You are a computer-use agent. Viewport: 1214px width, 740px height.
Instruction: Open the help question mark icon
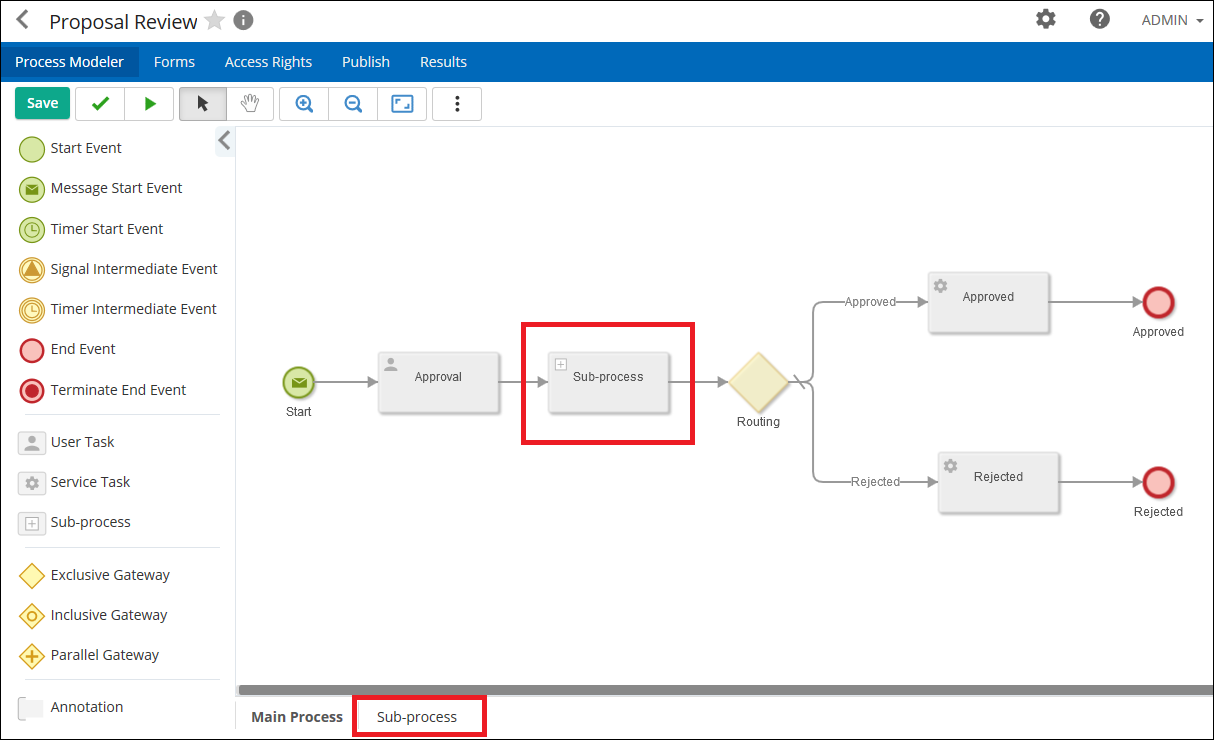tap(1099, 19)
